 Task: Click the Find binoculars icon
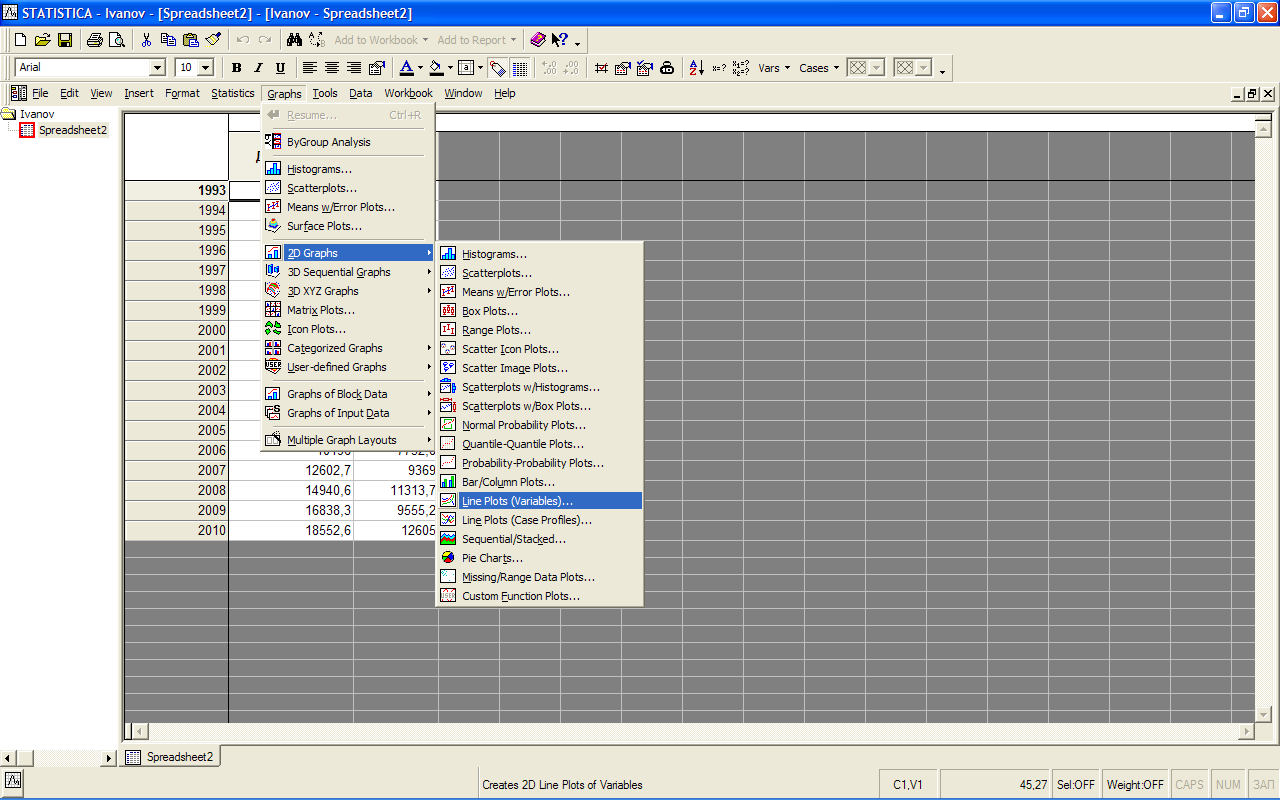[294, 40]
